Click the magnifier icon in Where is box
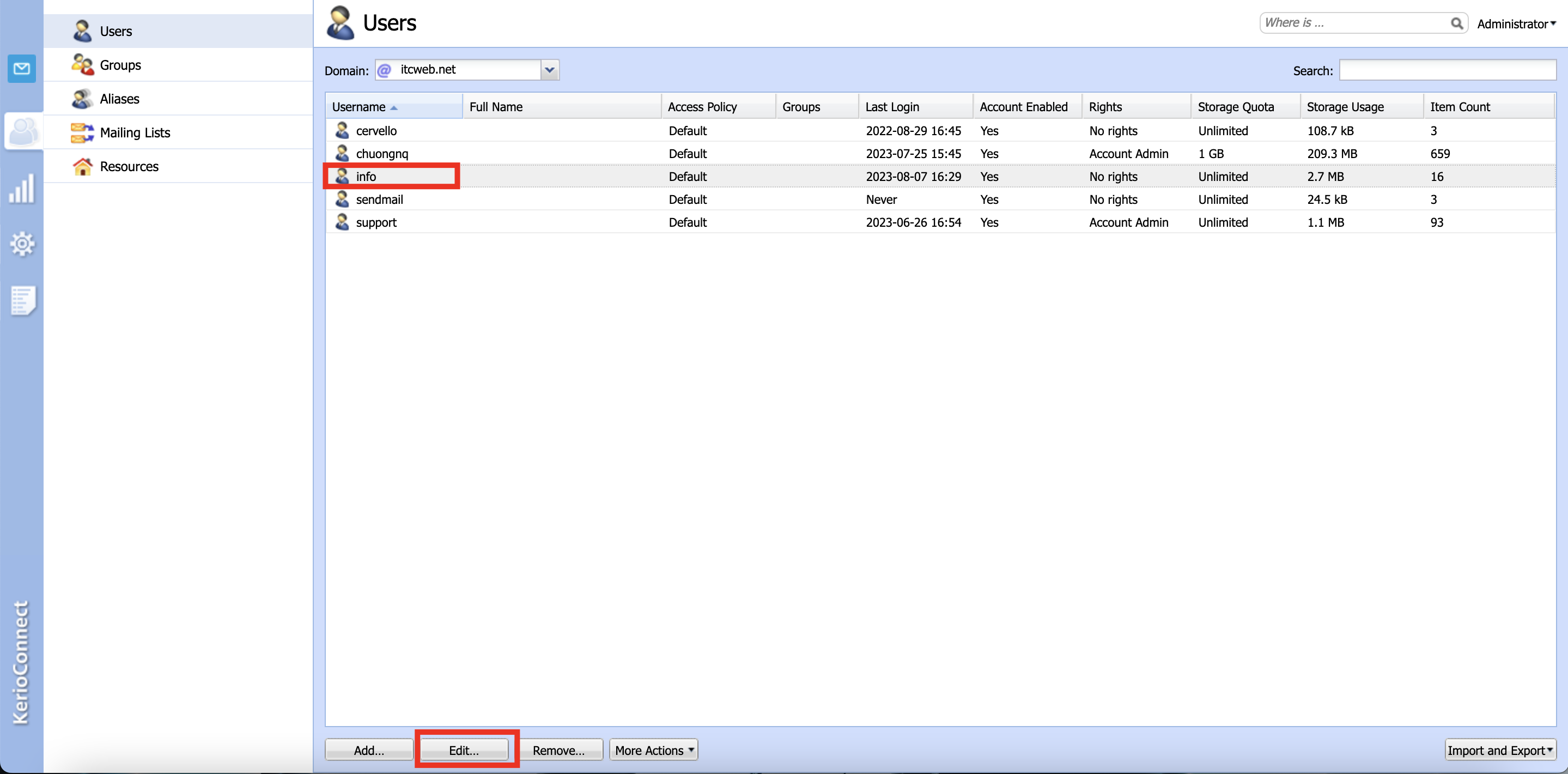Screen dimensions: 1568x774 coord(1456,23)
